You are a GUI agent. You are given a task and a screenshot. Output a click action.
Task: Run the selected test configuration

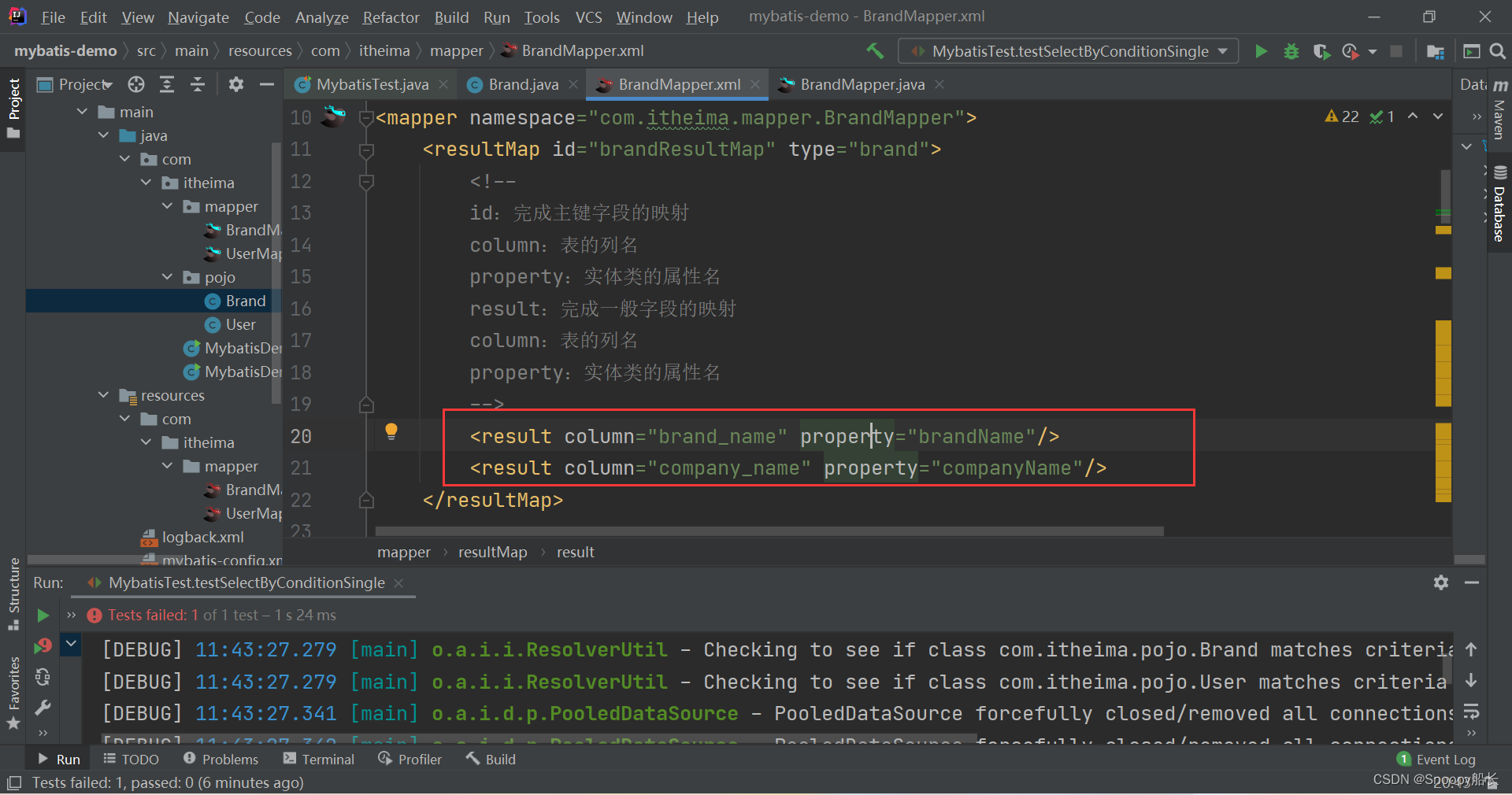pyautogui.click(x=1261, y=51)
